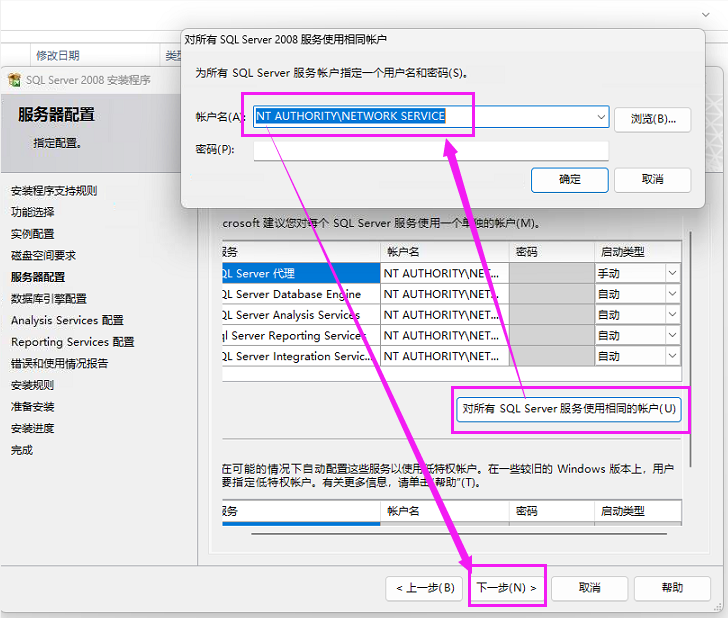Click the account name cell for Analysis Services
Image resolution: width=728 pixels, height=618 pixels.
(x=444, y=315)
